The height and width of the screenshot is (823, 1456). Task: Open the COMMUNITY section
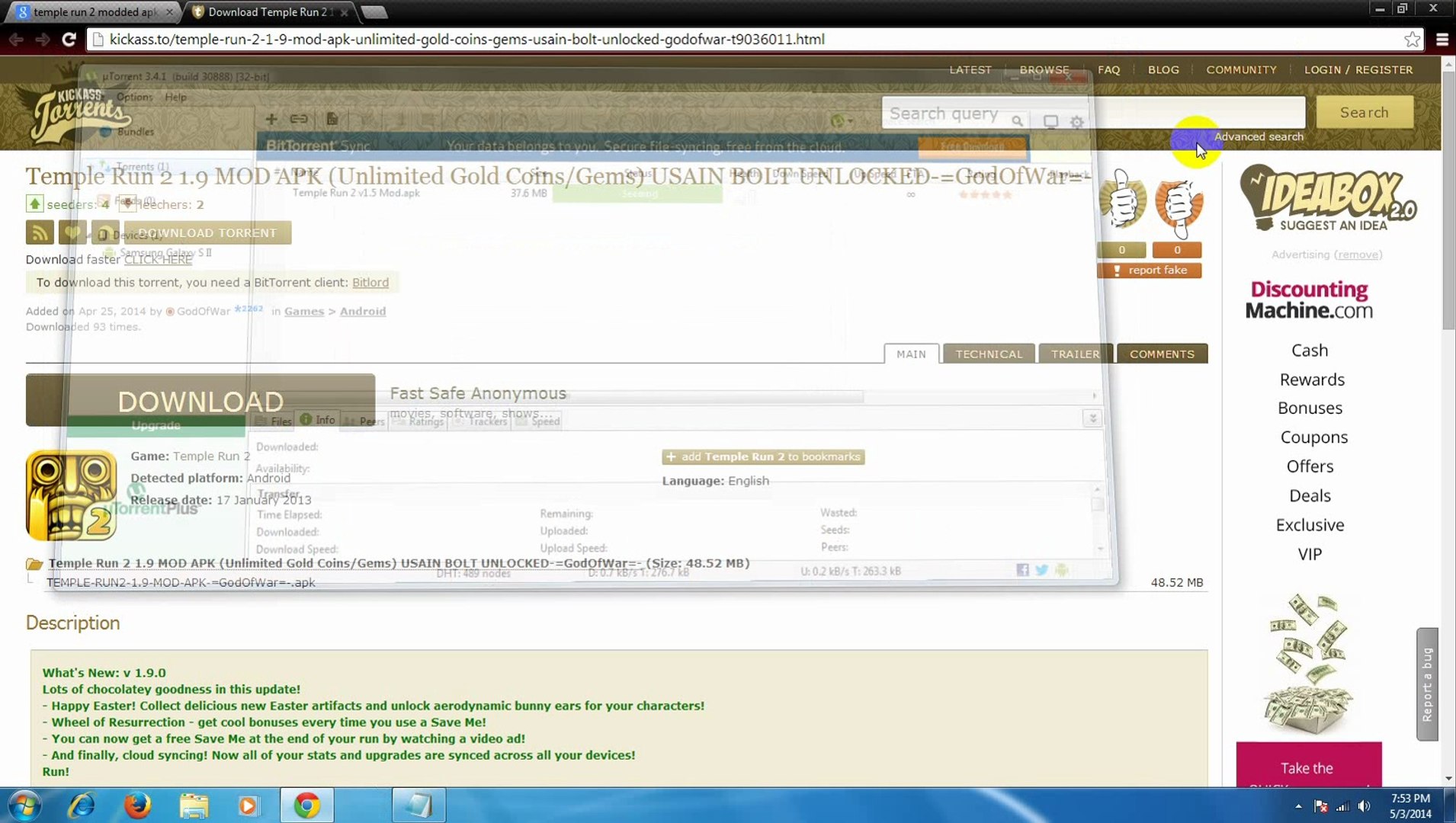click(1241, 69)
